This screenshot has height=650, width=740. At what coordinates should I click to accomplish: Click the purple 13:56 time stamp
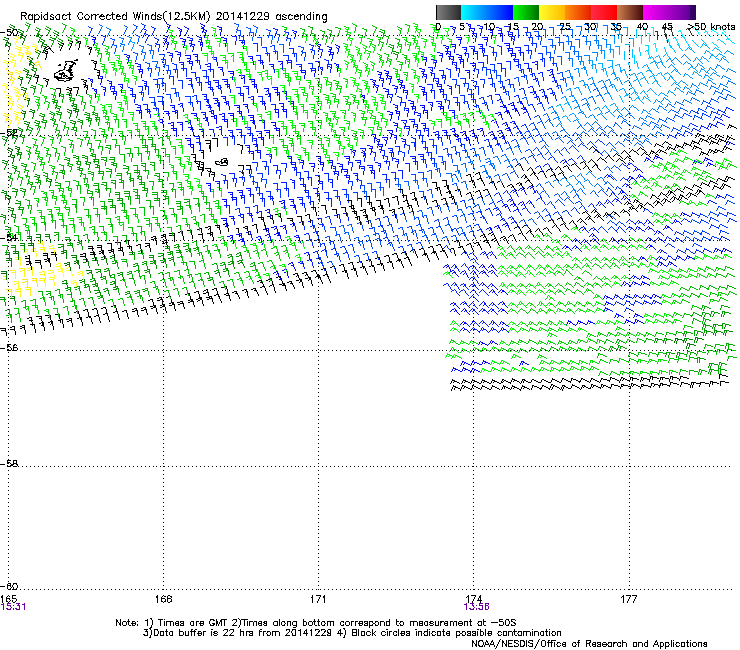click(476, 607)
